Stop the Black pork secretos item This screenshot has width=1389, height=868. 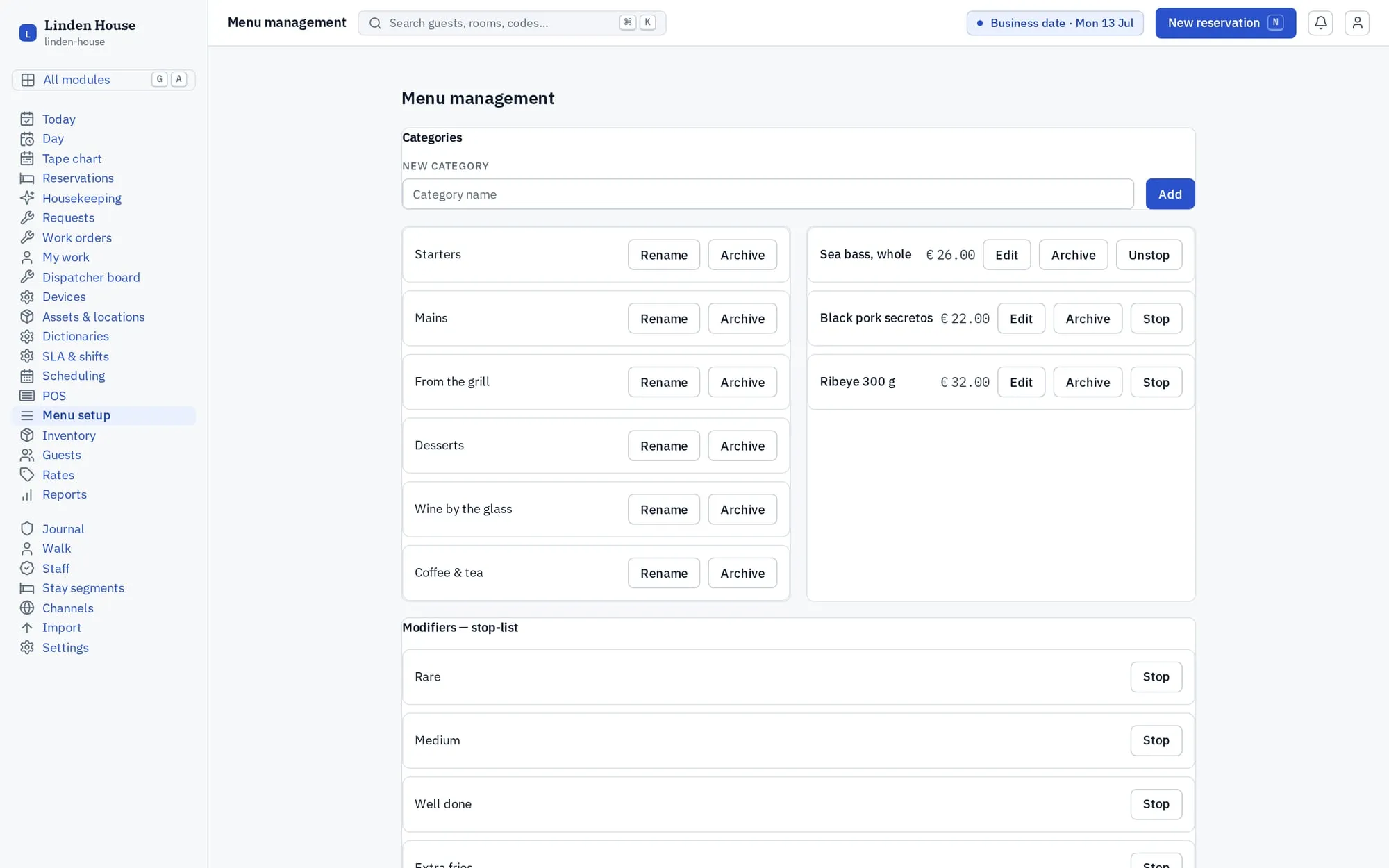click(1156, 319)
